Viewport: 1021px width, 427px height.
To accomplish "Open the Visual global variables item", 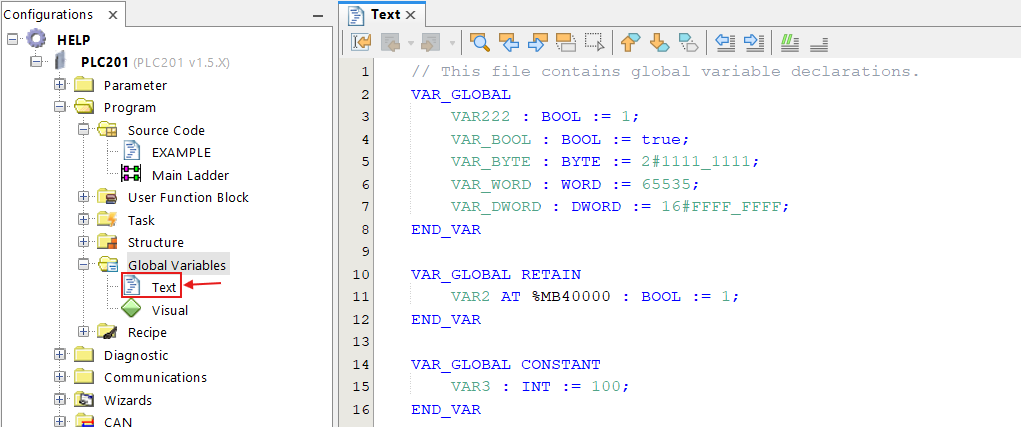I will coord(169,310).
